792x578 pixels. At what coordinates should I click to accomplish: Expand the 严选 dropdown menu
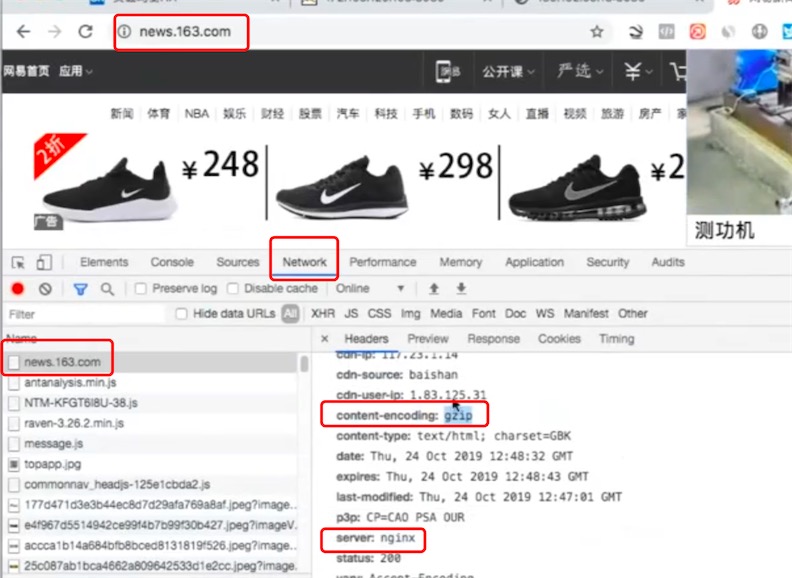(x=580, y=71)
